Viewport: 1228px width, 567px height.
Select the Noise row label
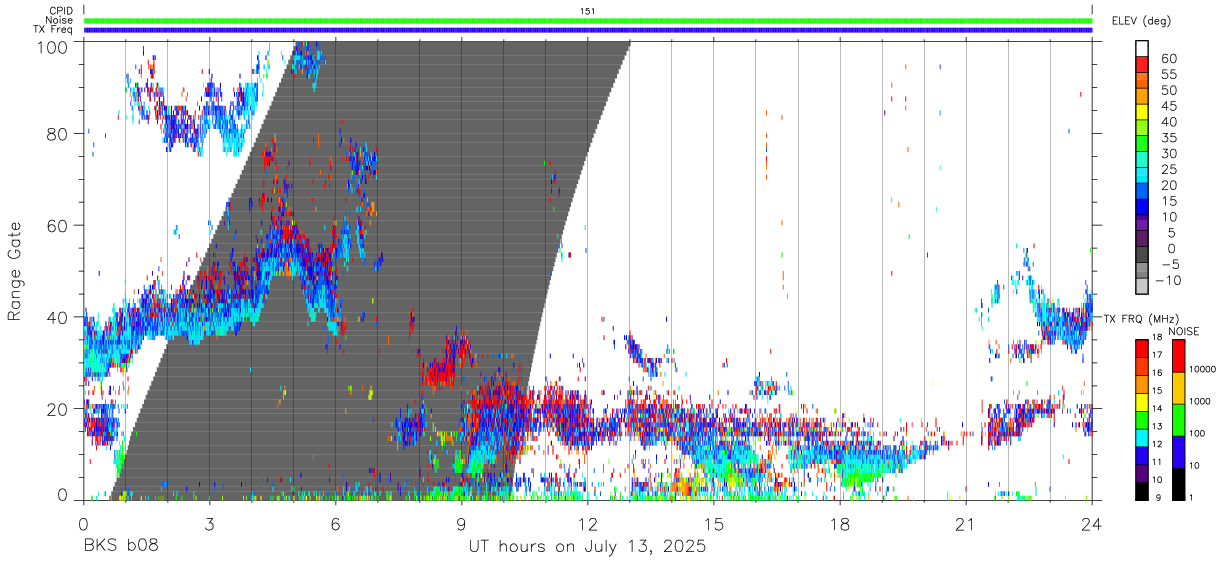[58, 20]
